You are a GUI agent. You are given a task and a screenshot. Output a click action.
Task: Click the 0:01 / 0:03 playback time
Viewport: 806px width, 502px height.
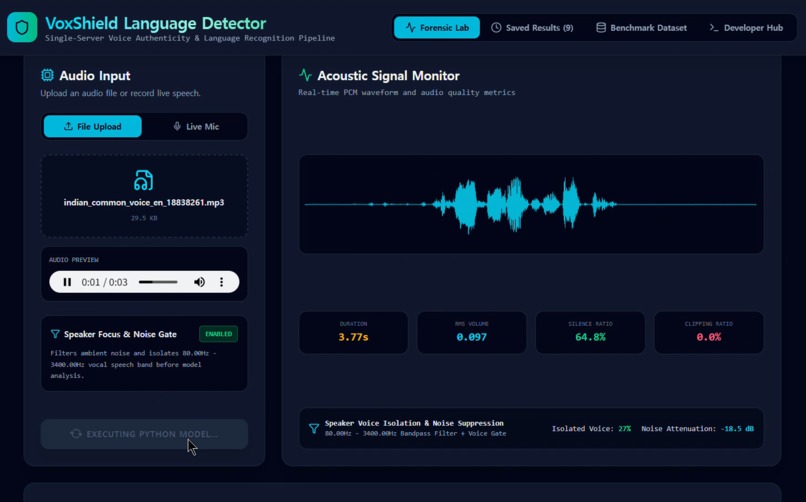pyautogui.click(x=104, y=282)
